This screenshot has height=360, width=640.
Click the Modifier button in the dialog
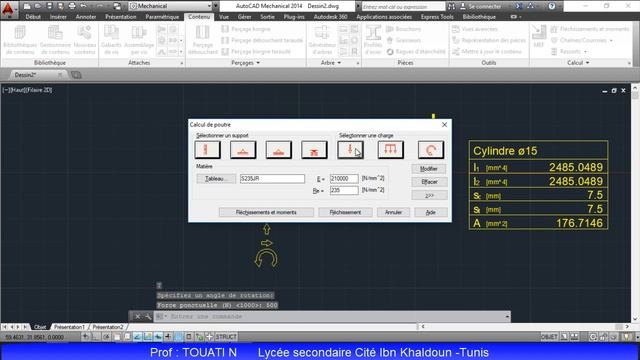click(x=429, y=169)
